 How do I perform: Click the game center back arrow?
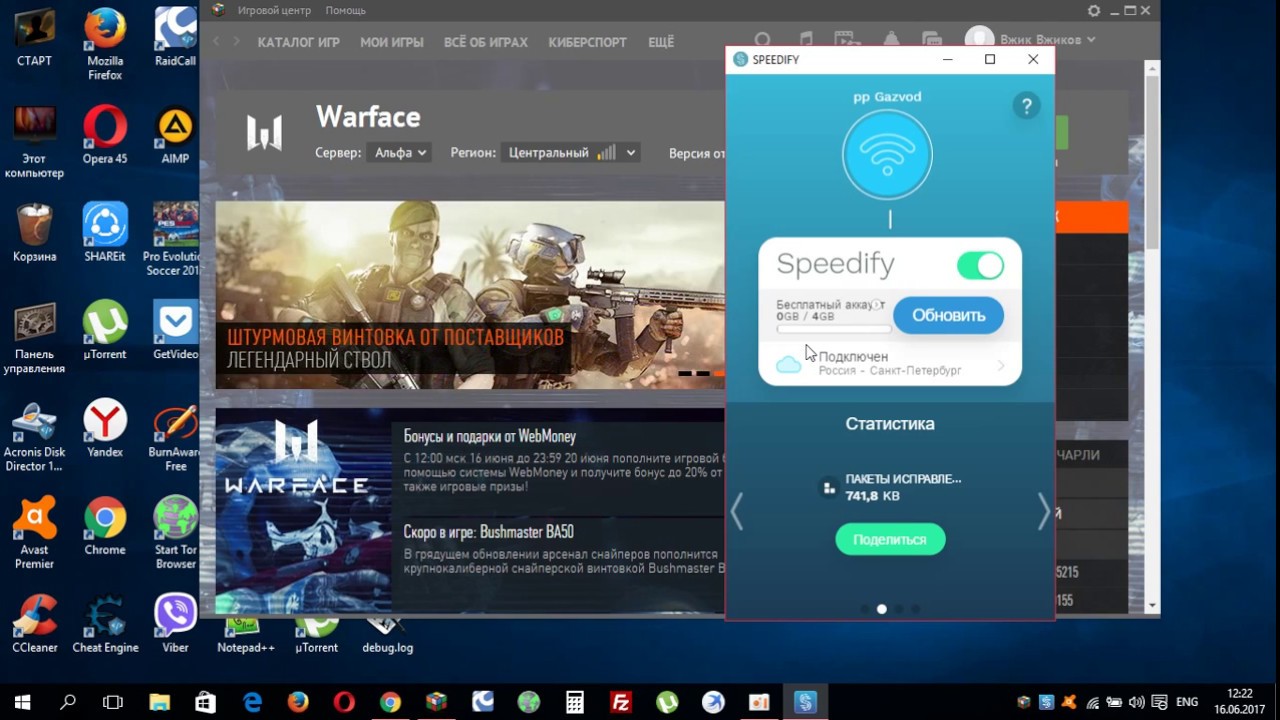click(216, 42)
